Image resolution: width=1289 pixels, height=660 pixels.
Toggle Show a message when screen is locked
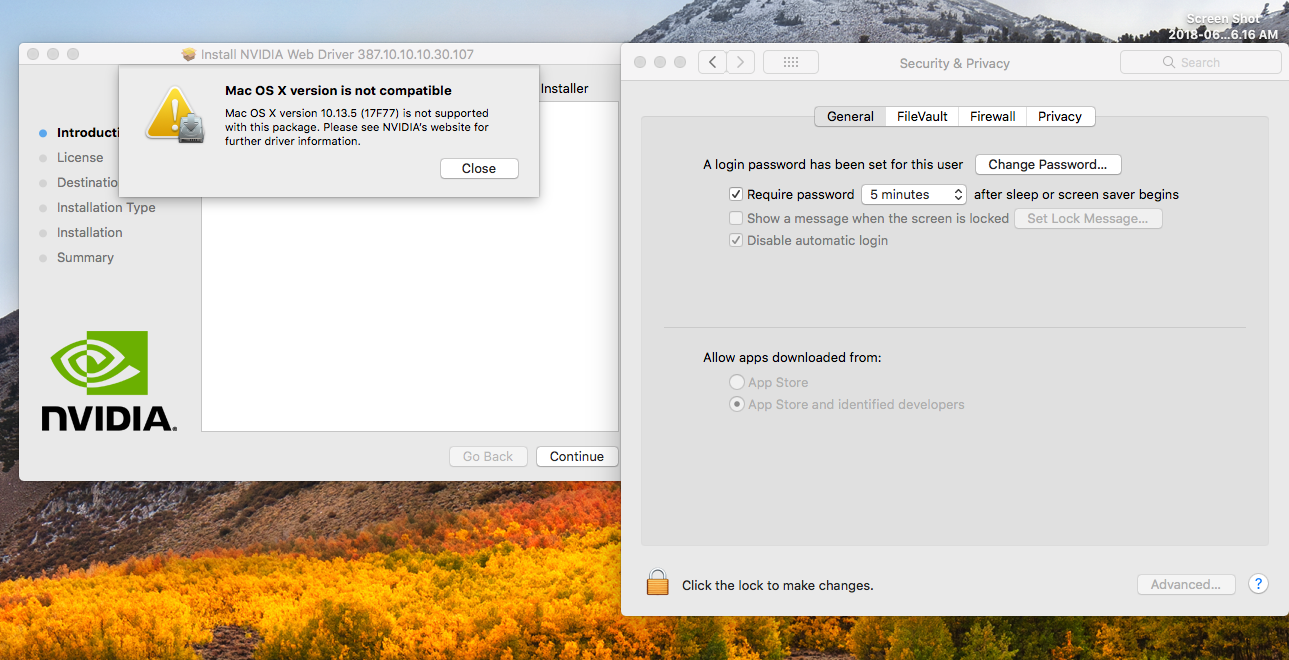[736, 218]
